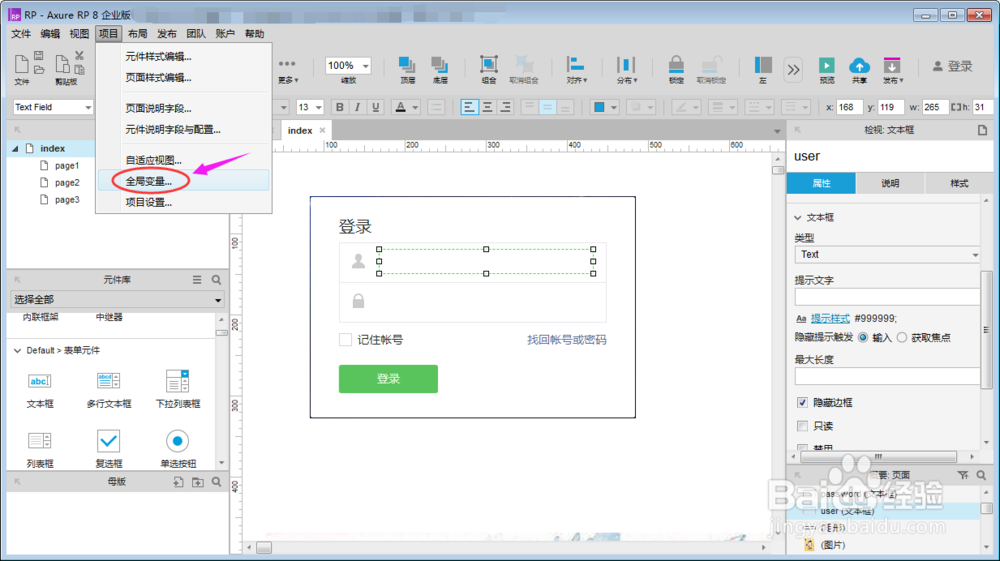
Task: Open the blue fill color swatch
Action: (x=599, y=107)
